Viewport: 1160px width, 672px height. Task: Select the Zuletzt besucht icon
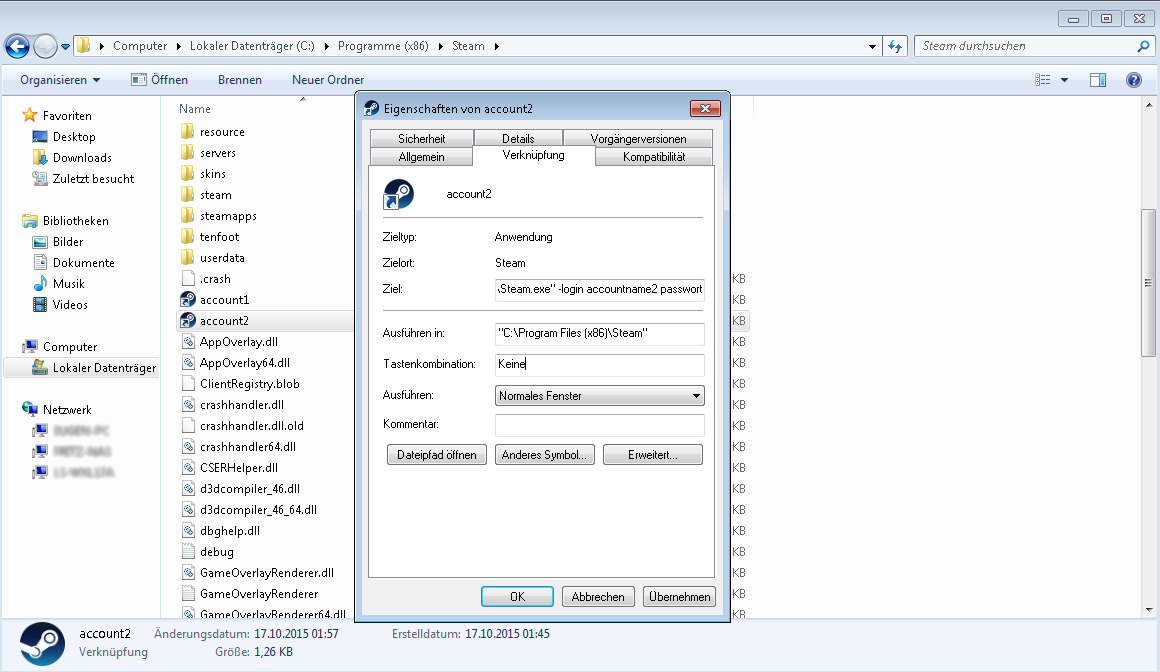click(40, 178)
